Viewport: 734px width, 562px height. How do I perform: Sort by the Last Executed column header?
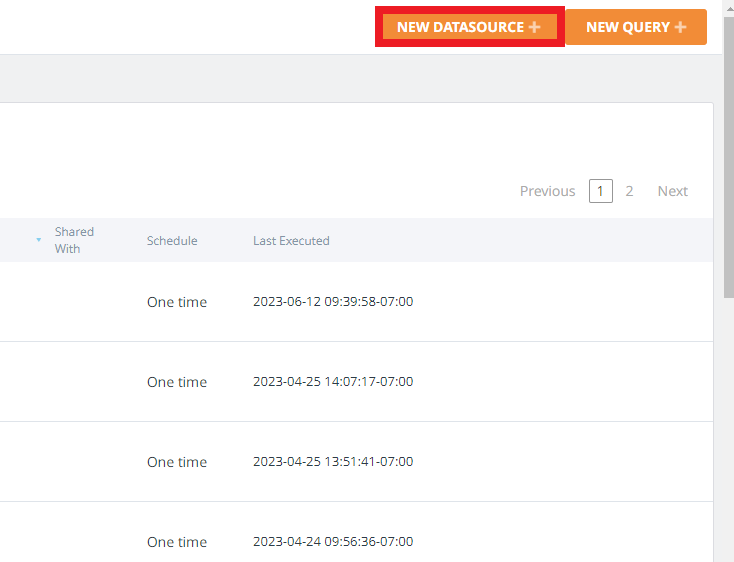291,241
